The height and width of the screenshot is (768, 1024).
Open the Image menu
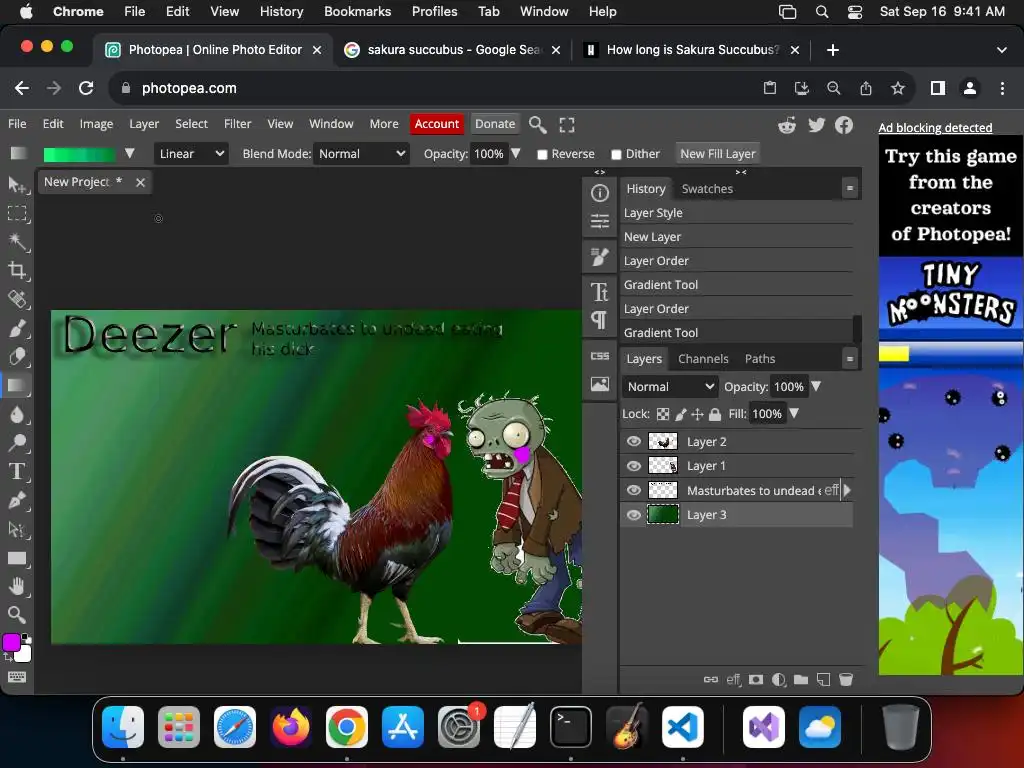96,124
